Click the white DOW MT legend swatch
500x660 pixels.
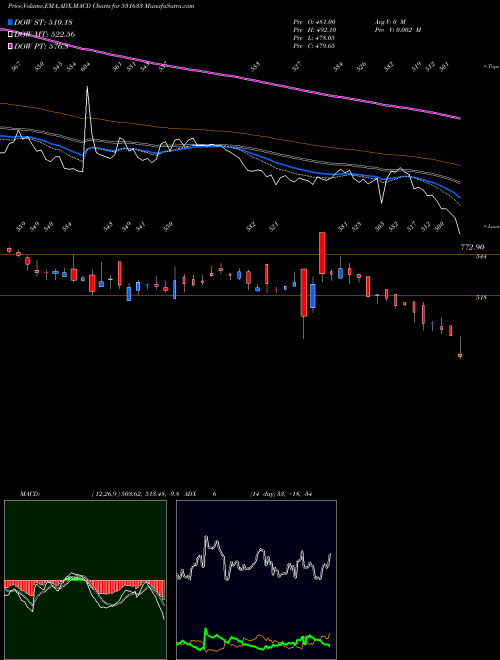(x=11, y=34)
